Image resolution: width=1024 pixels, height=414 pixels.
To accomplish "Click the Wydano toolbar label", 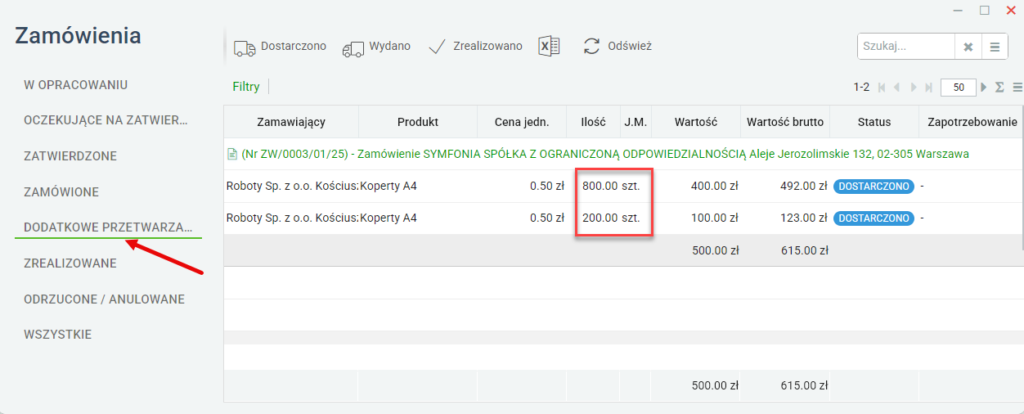I will click(x=390, y=46).
